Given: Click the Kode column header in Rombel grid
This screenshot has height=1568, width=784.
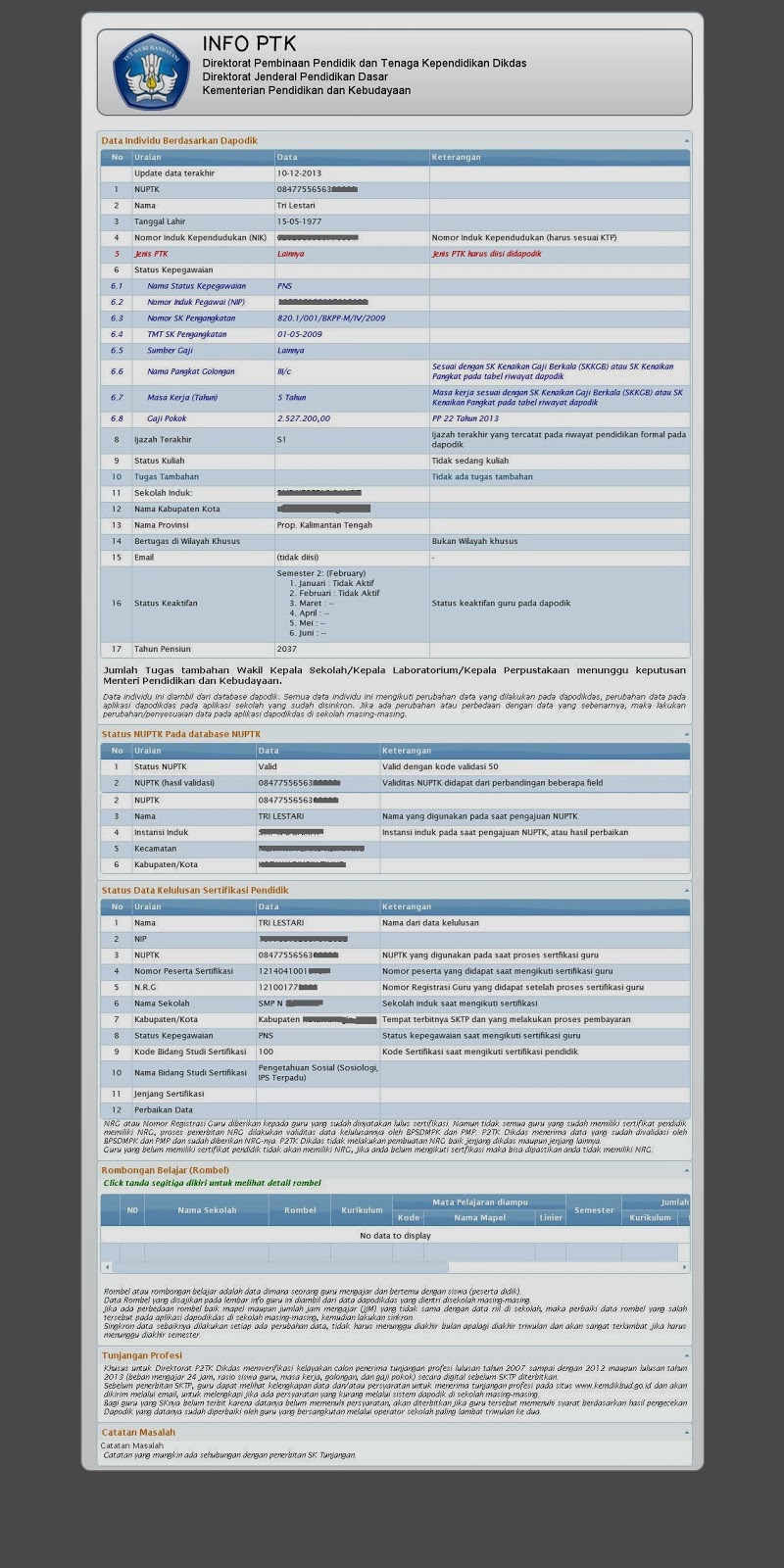Looking at the screenshot, I should pos(409,1218).
